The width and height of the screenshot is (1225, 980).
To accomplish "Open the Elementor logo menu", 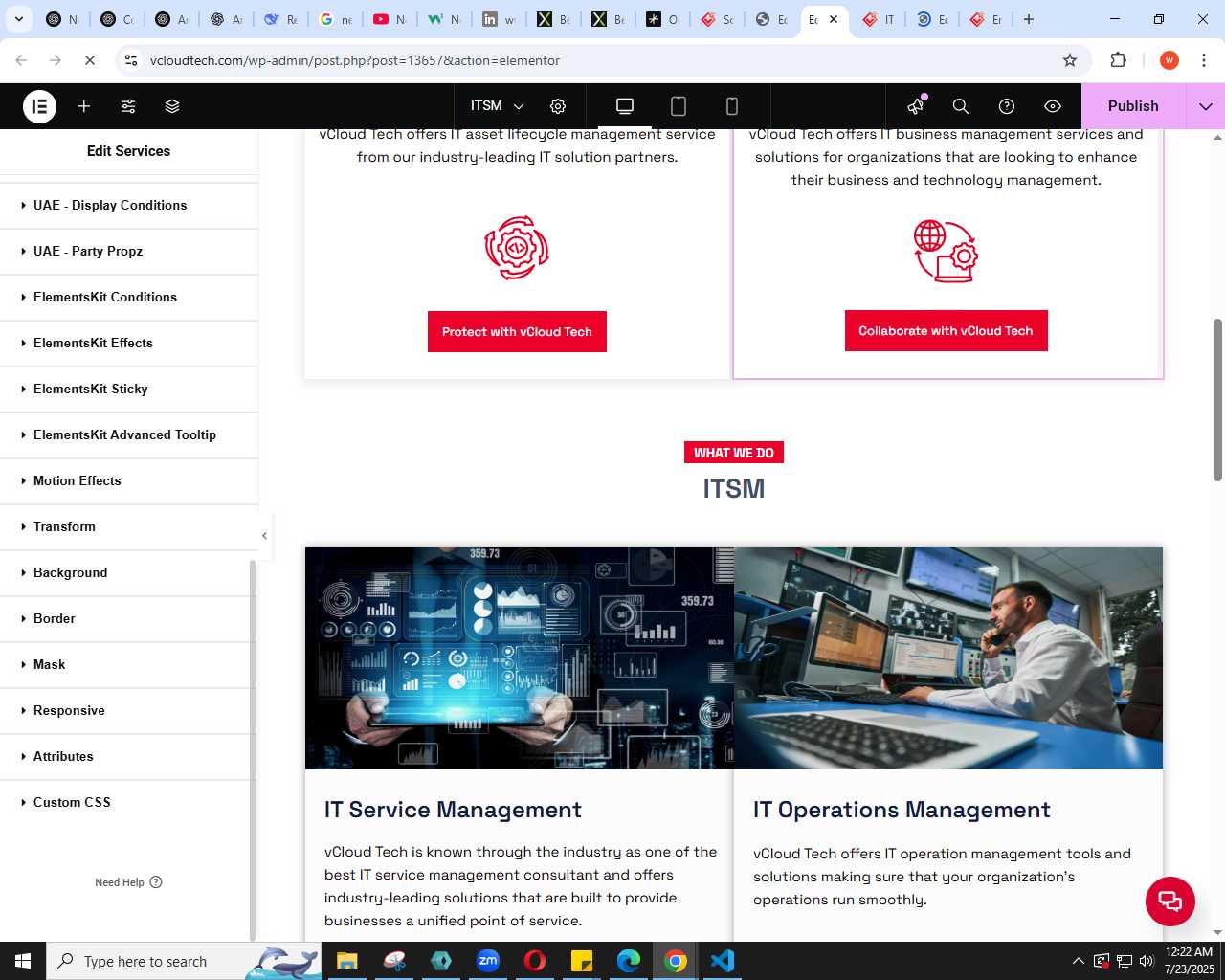I will (39, 106).
